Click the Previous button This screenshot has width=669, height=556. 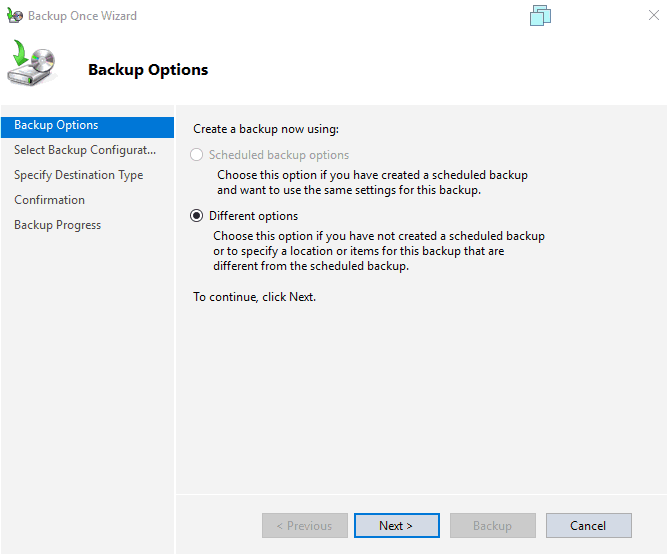[305, 526]
